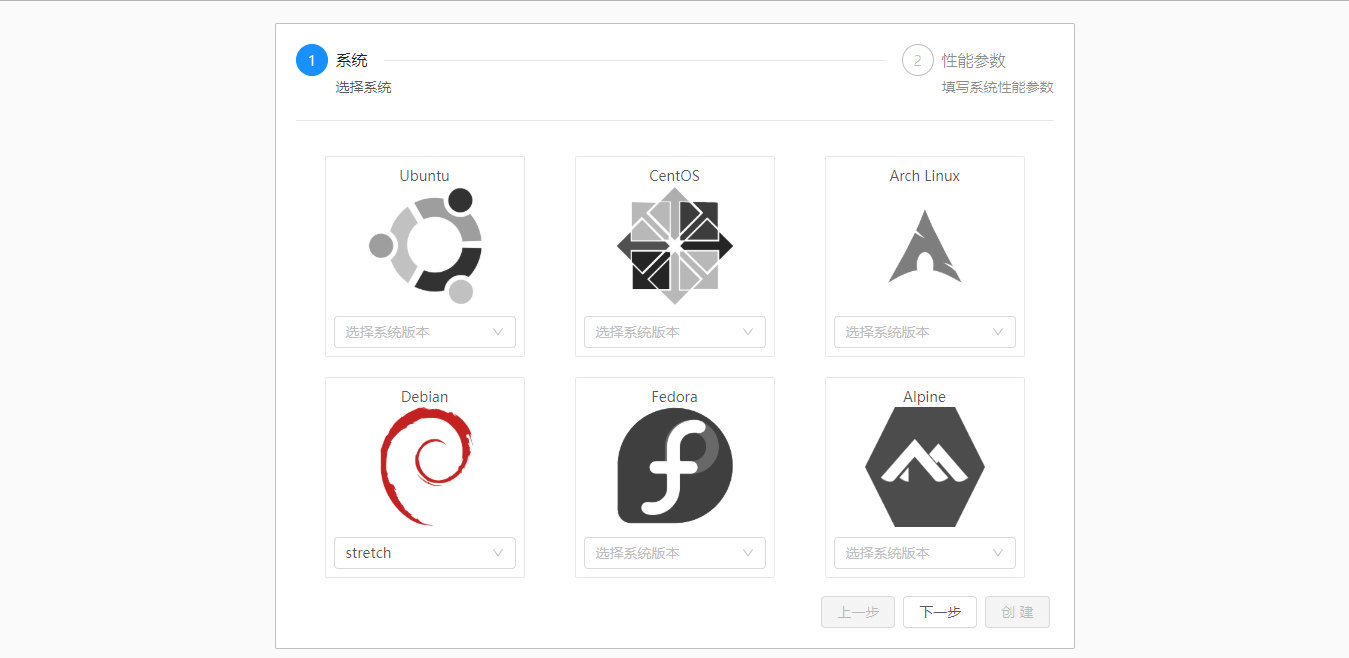The image size is (1349, 658).
Task: Click the step 1 circle icon
Action: coord(312,60)
